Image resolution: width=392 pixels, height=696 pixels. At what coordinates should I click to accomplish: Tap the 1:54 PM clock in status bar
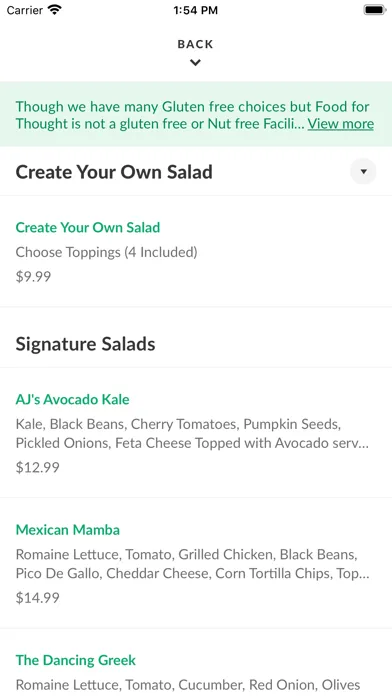pos(195,10)
